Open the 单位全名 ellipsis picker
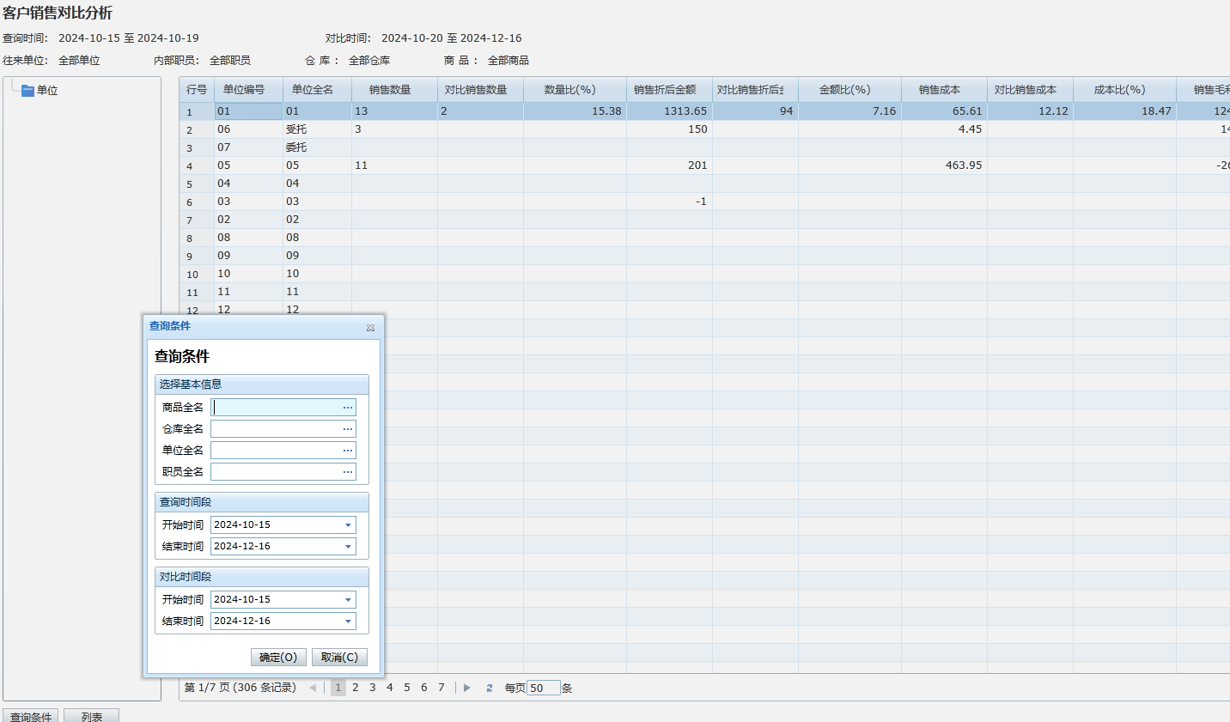The width and height of the screenshot is (1230, 722). click(348, 450)
